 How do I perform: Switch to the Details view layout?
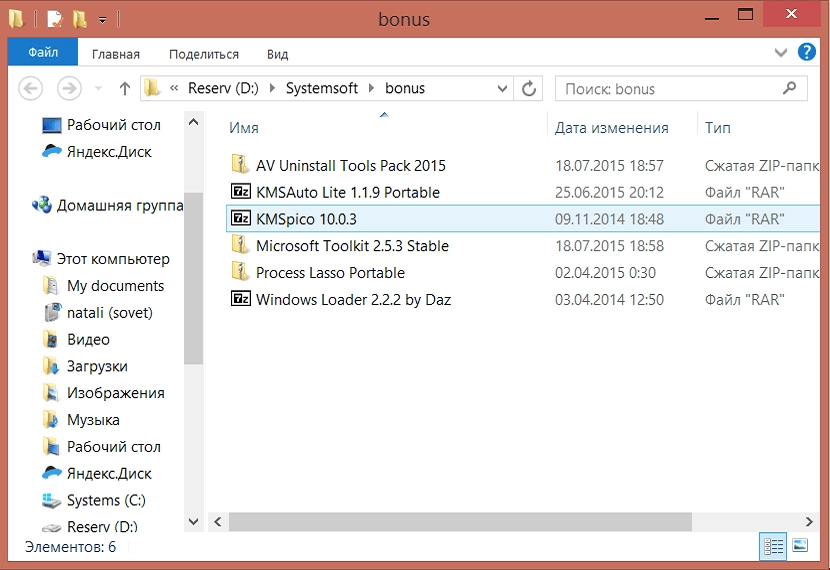(773, 546)
